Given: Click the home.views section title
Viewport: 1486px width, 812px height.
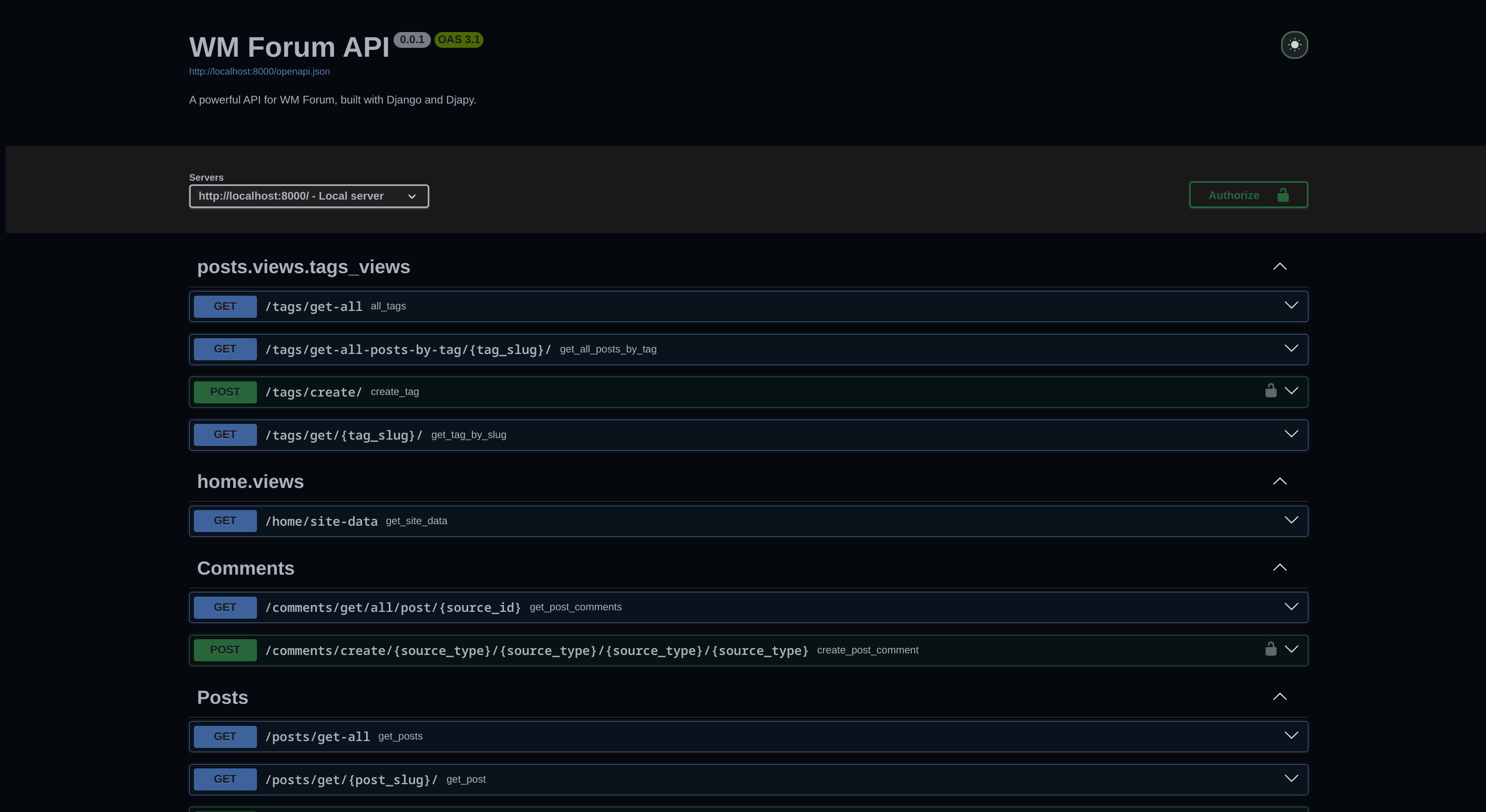Looking at the screenshot, I should point(250,482).
